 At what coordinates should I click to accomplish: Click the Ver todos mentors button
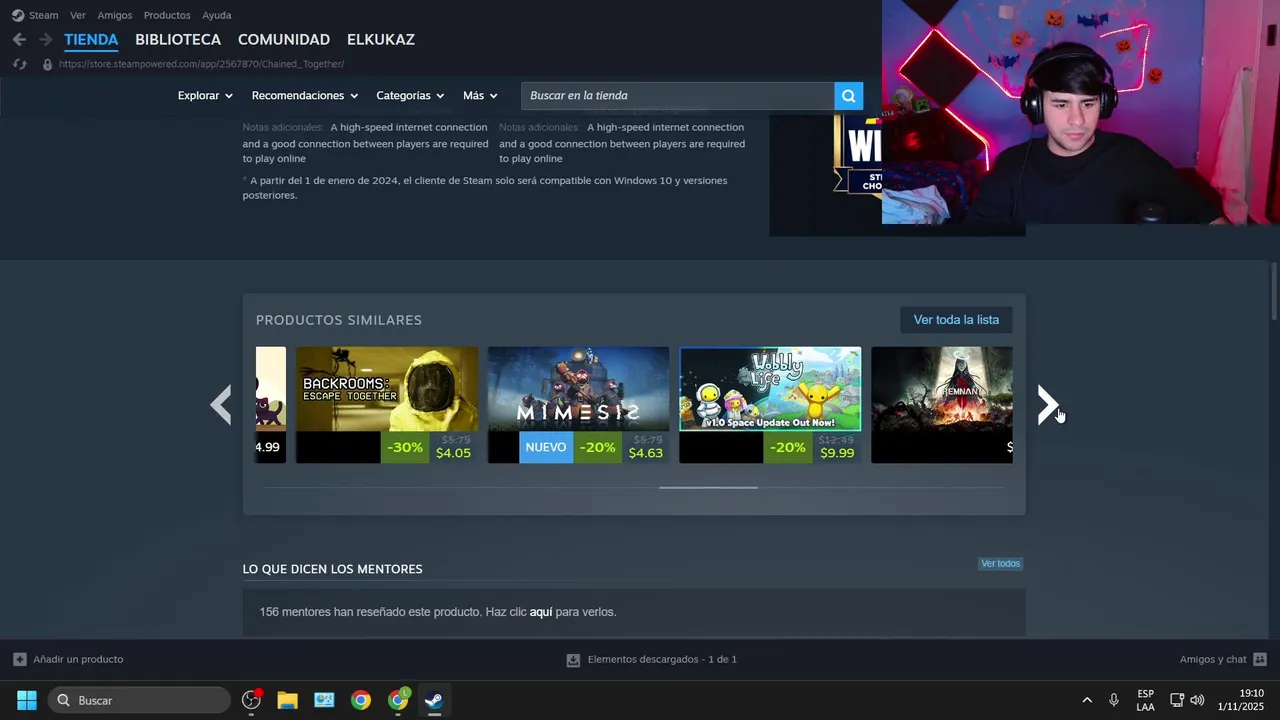[x=1000, y=564]
